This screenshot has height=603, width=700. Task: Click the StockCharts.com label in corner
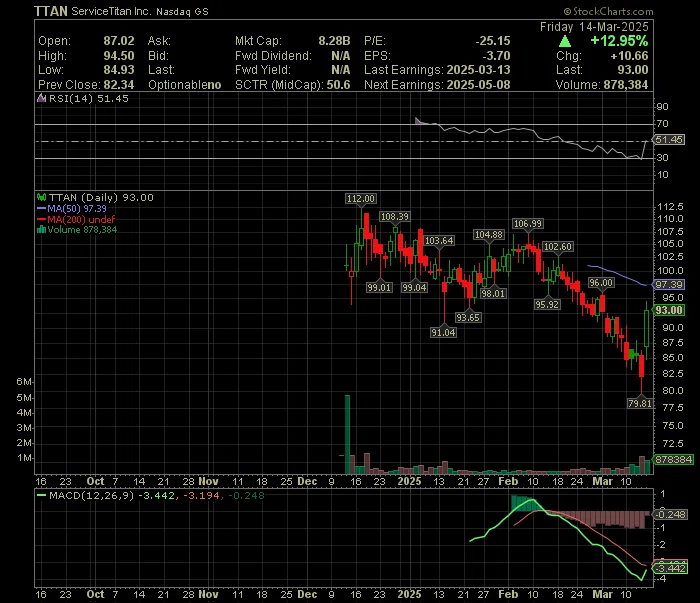(608, 12)
